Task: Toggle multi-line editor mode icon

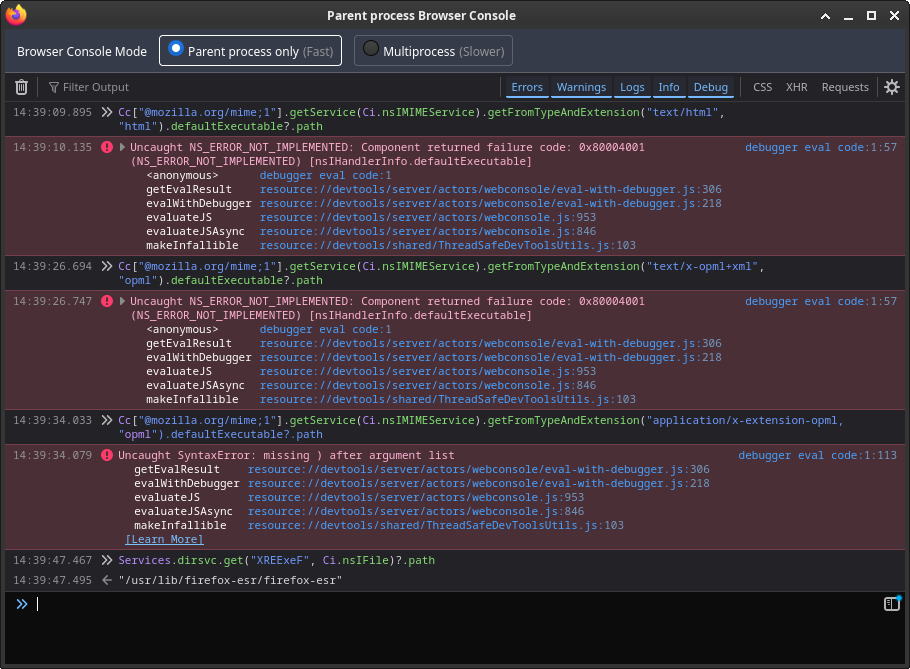Action: click(892, 604)
